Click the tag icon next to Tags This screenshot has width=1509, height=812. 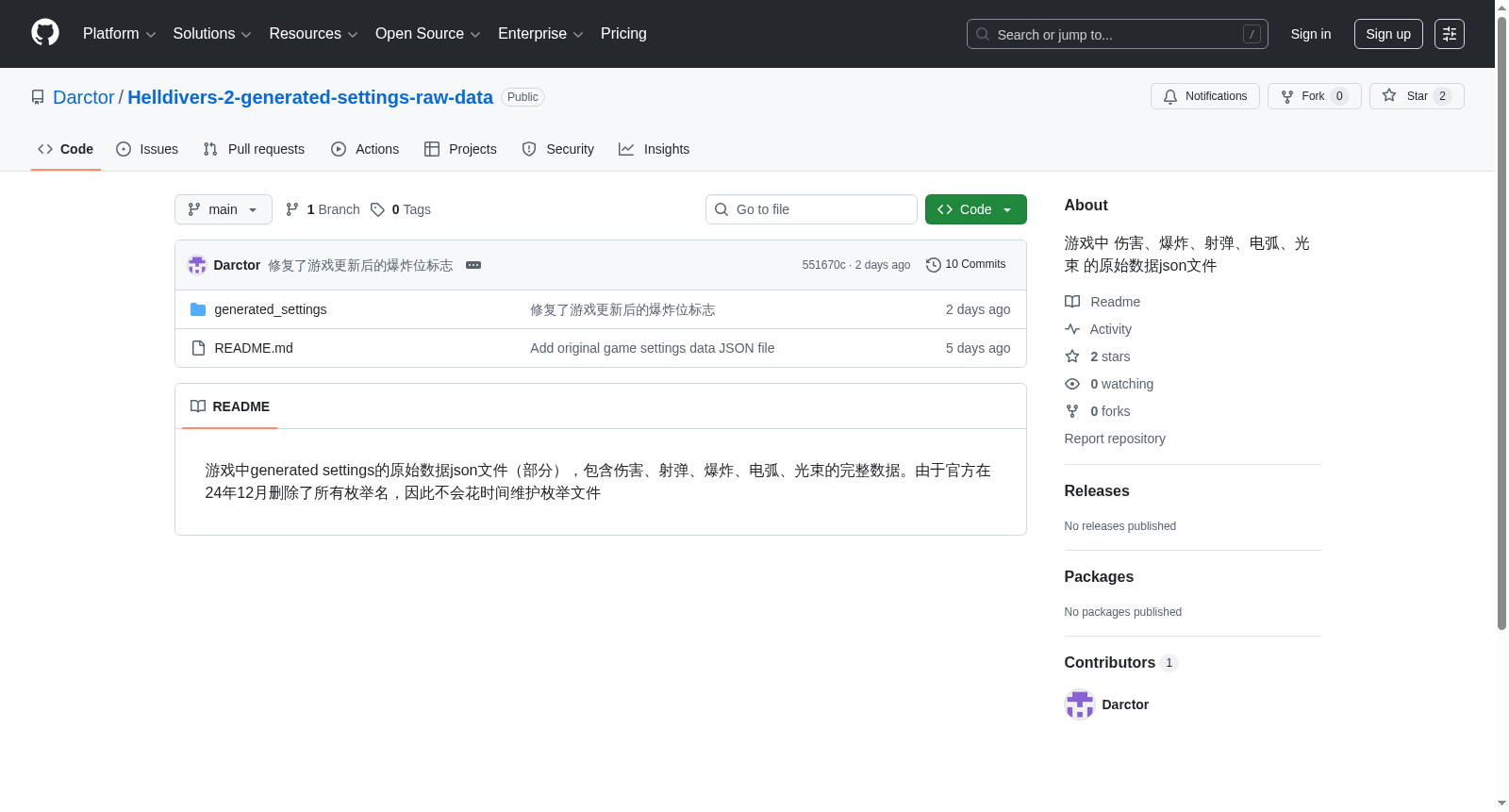coord(377,209)
